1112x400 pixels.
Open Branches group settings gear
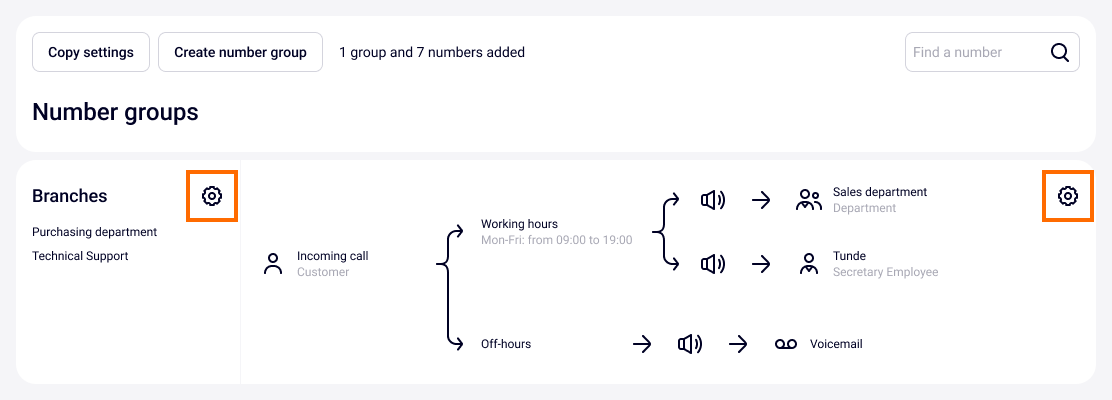[211, 196]
